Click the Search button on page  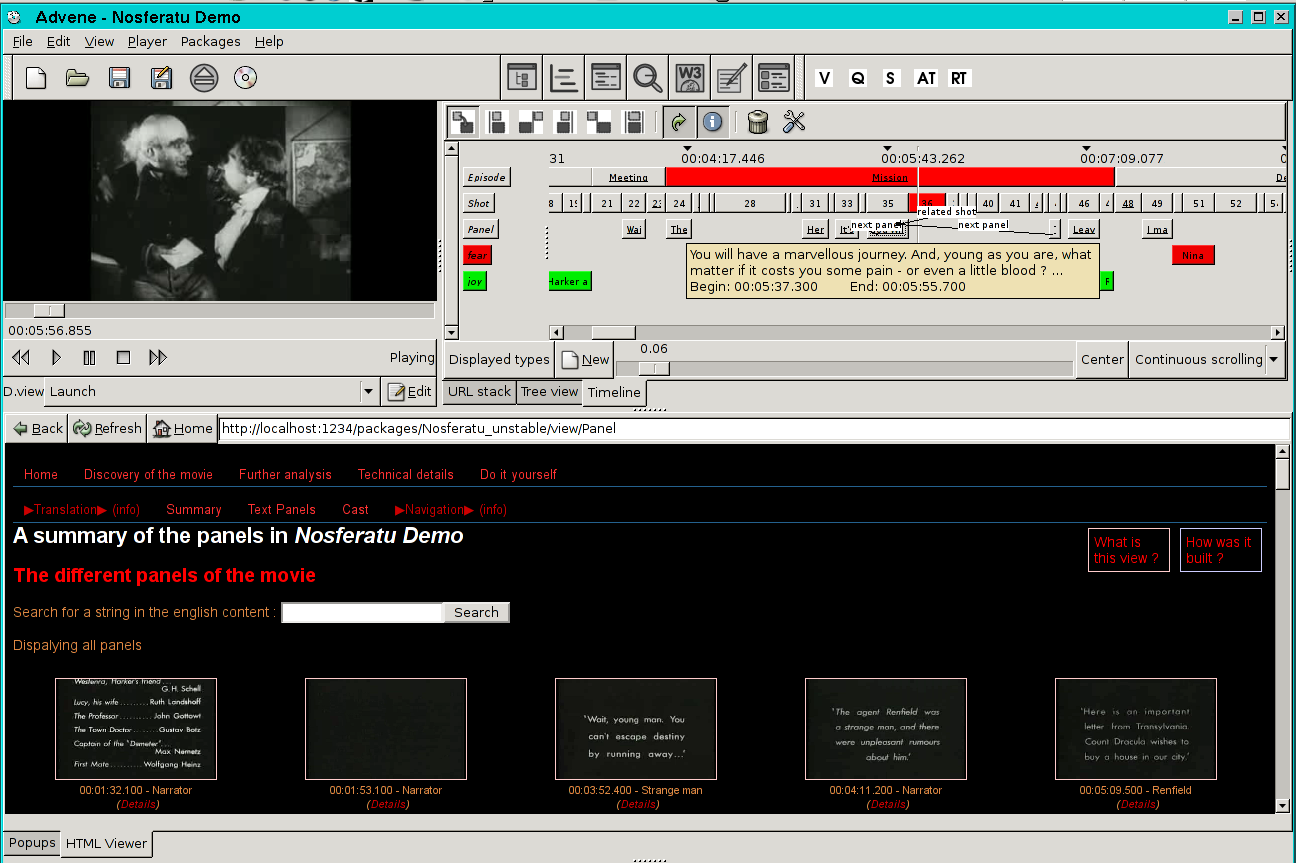tap(476, 612)
